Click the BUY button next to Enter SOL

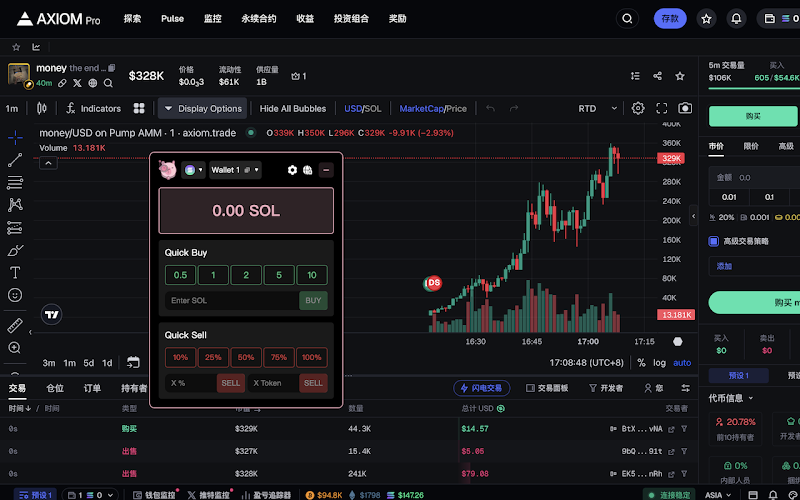[313, 301]
